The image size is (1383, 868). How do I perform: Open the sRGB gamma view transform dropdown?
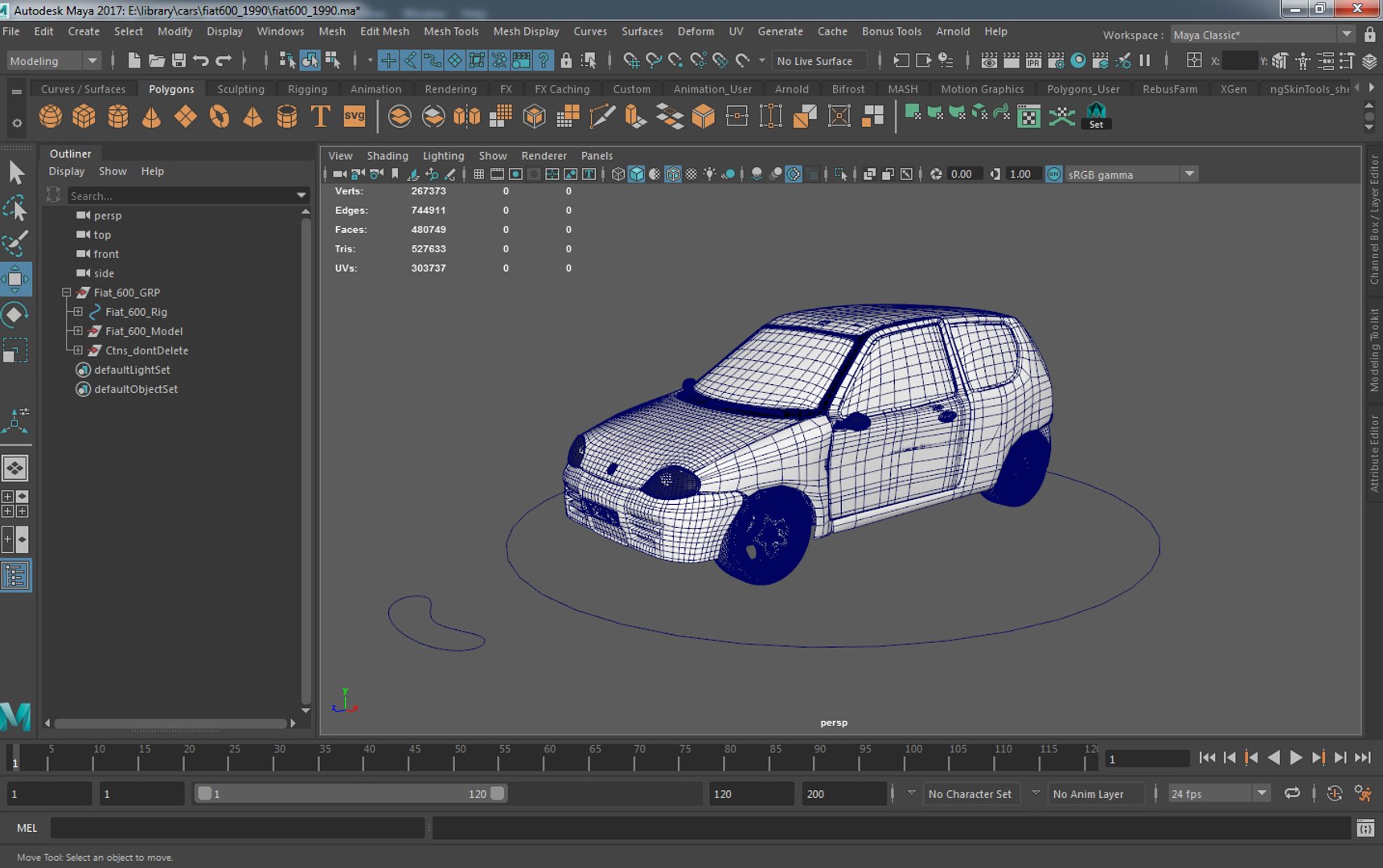[x=1131, y=174]
